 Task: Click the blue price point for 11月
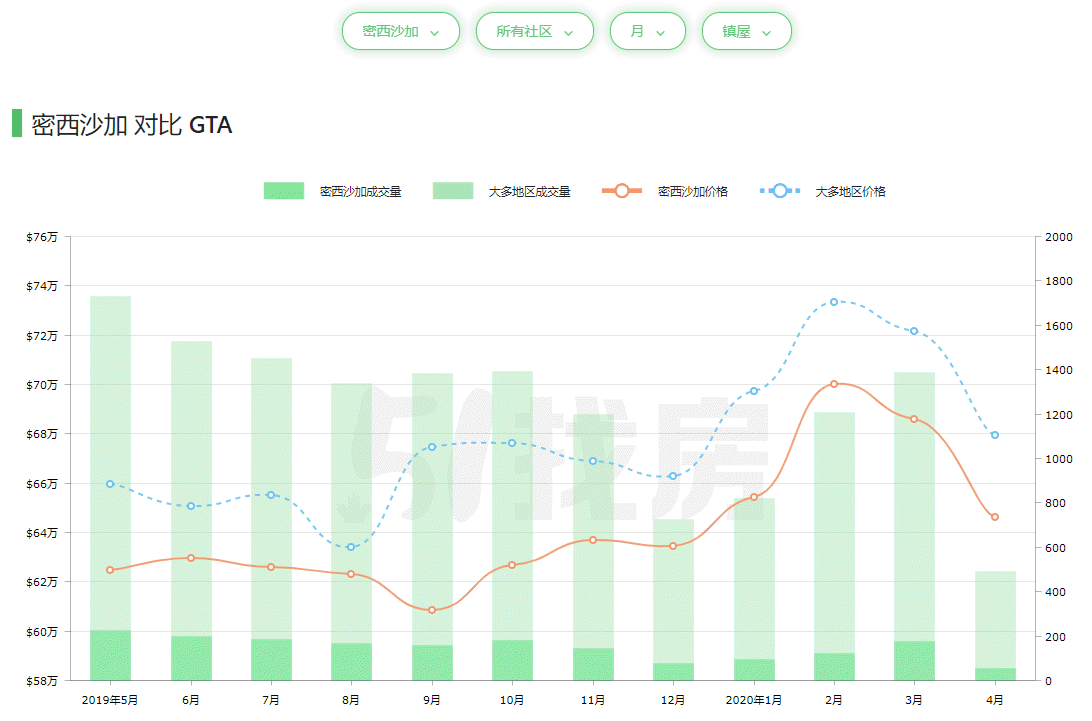[593, 460]
